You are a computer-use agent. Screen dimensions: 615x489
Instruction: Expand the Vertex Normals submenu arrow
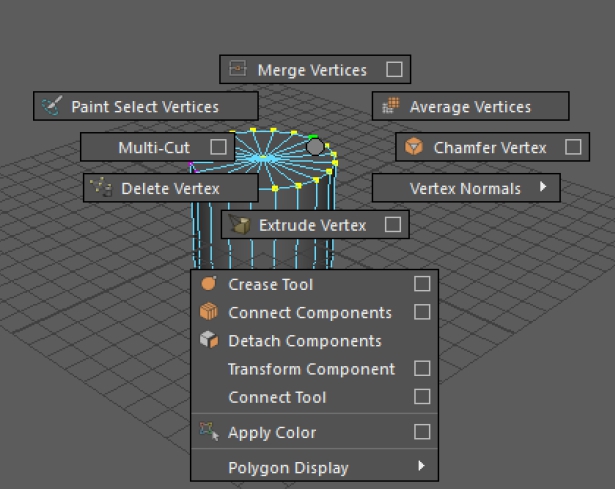coord(543,187)
